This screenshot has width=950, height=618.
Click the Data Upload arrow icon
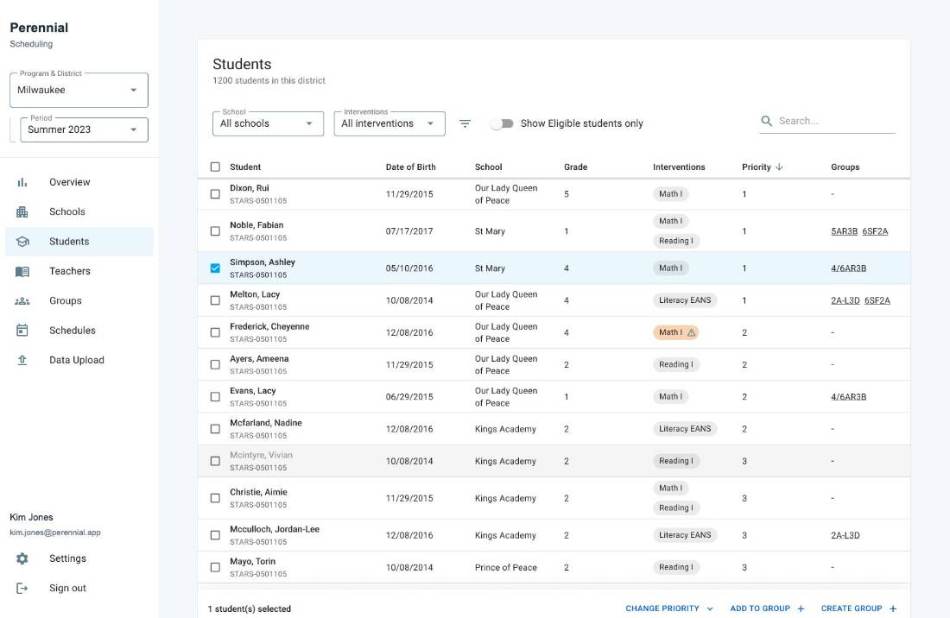pos(22,360)
